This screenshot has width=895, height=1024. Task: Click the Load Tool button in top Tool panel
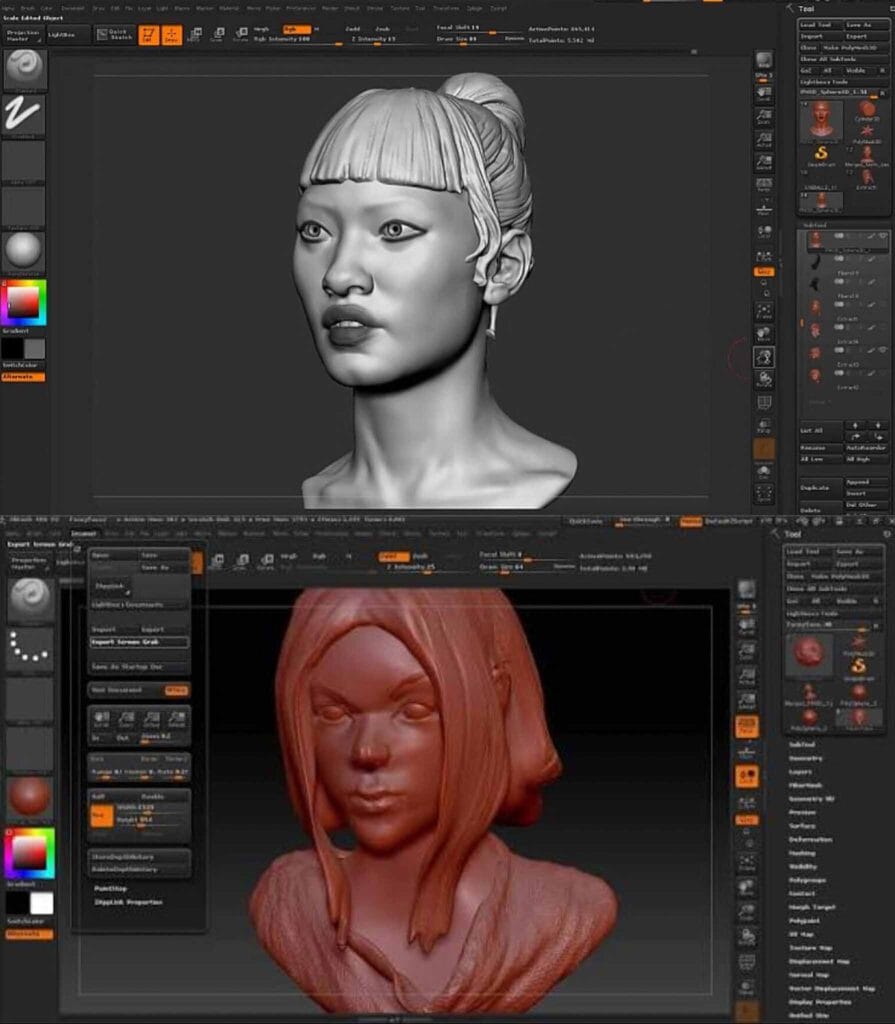pyautogui.click(x=819, y=25)
